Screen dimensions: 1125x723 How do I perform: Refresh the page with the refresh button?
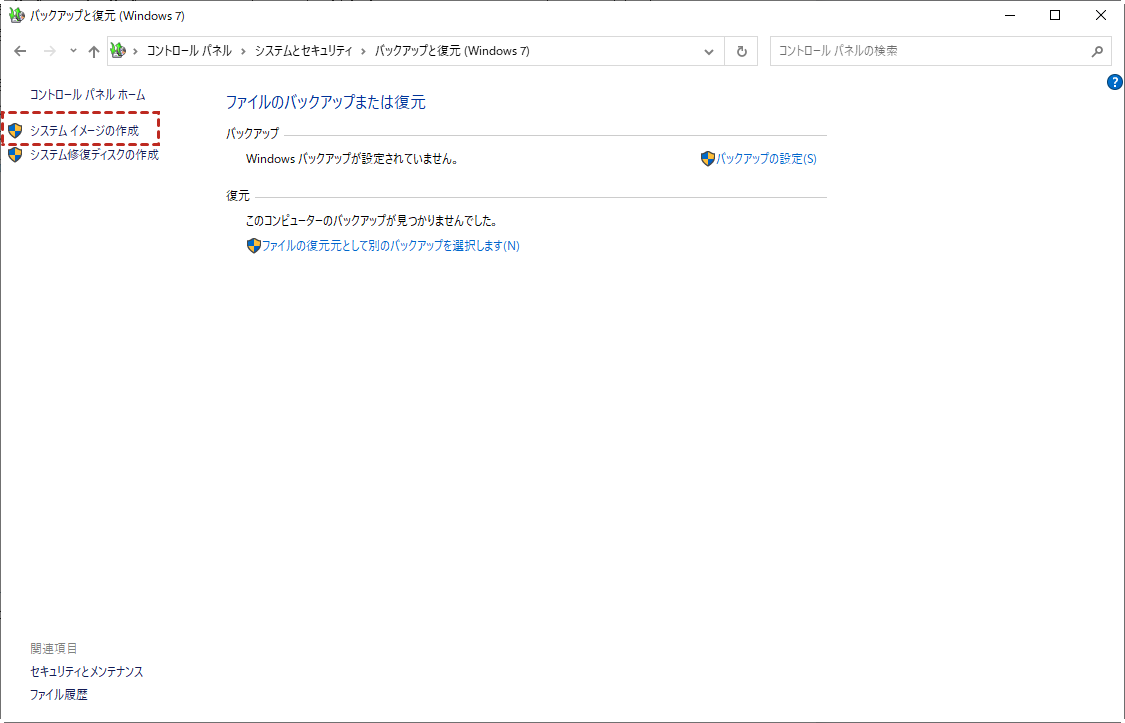click(x=742, y=52)
